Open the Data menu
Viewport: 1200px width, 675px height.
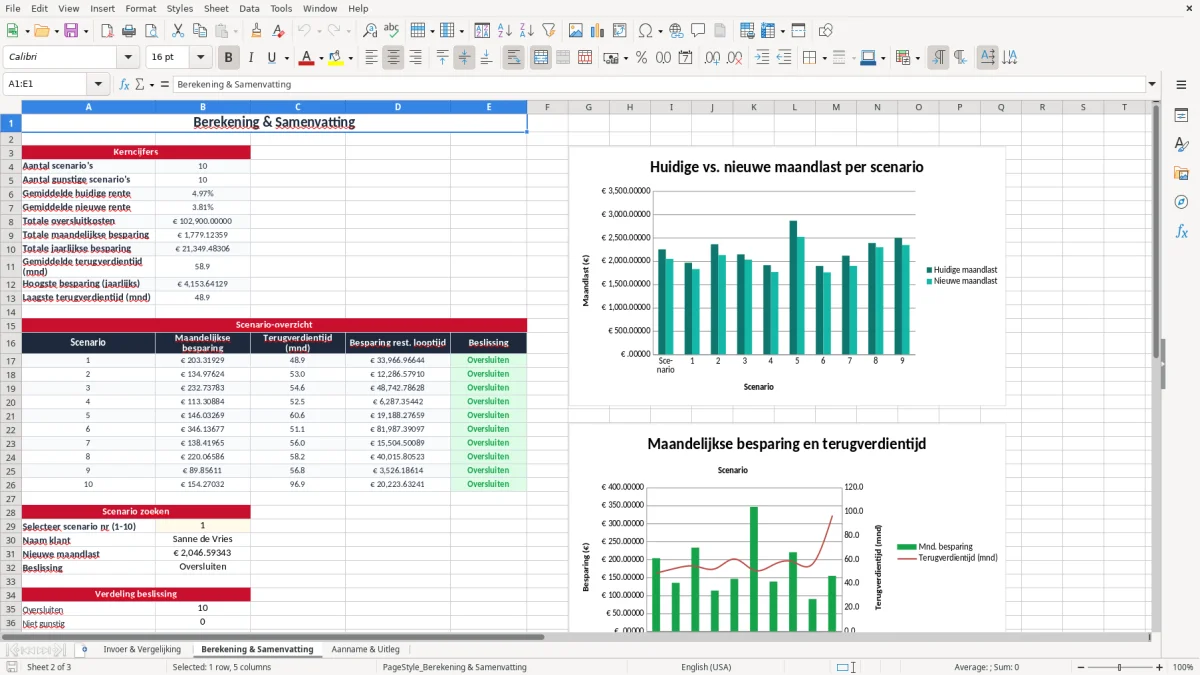[x=249, y=8]
